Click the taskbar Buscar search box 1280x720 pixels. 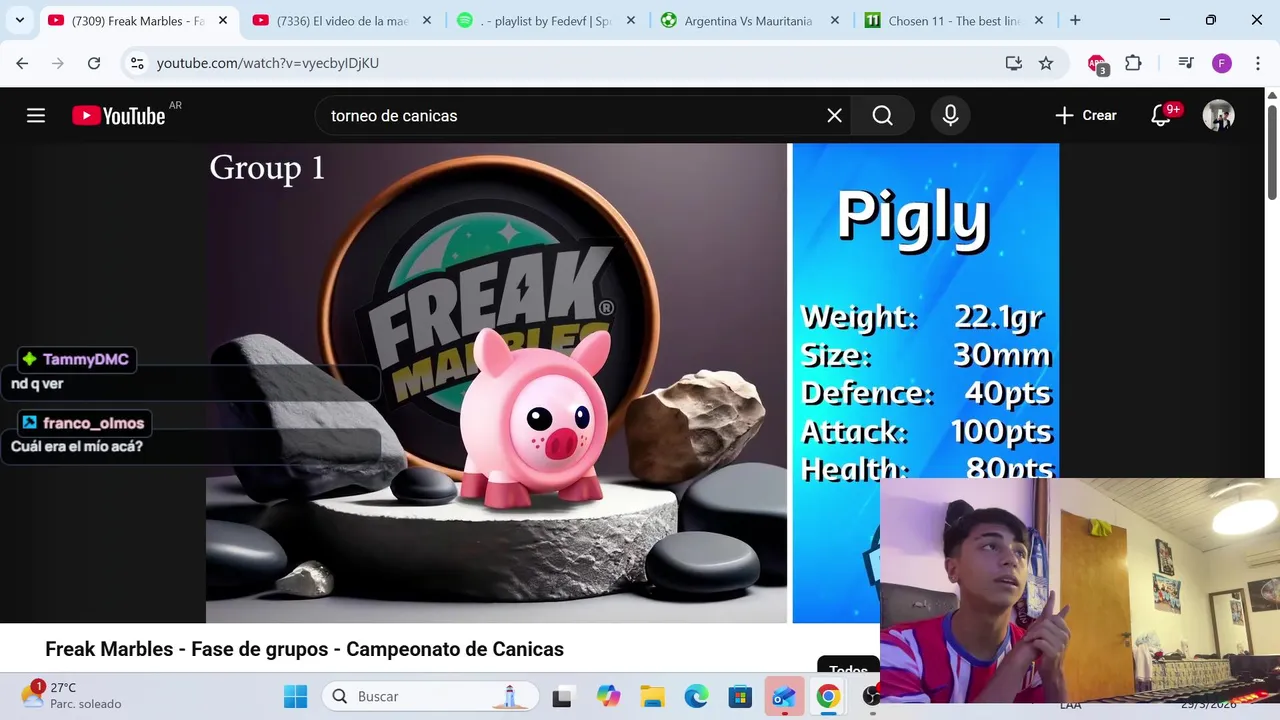[x=430, y=696]
